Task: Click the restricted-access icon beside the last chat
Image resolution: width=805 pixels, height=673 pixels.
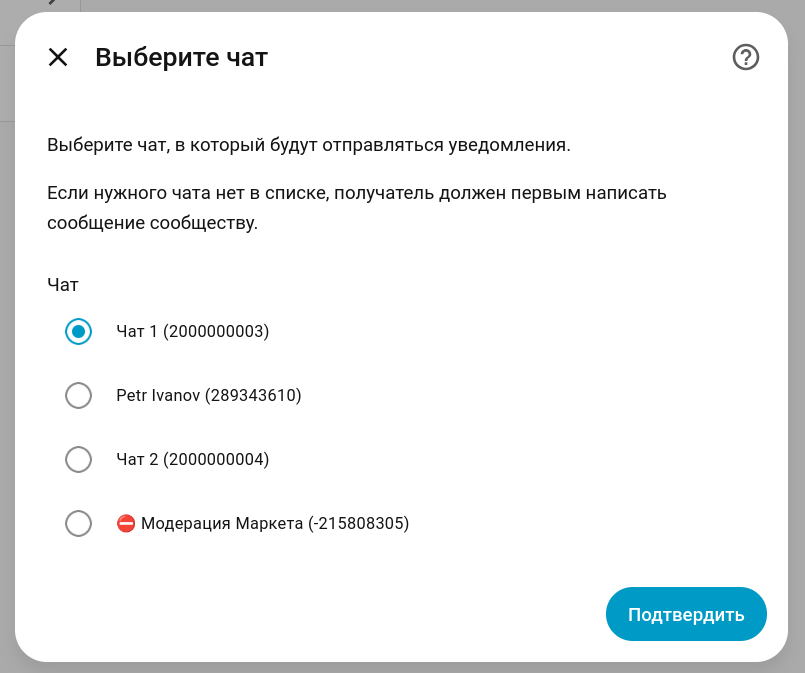Action: [127, 522]
